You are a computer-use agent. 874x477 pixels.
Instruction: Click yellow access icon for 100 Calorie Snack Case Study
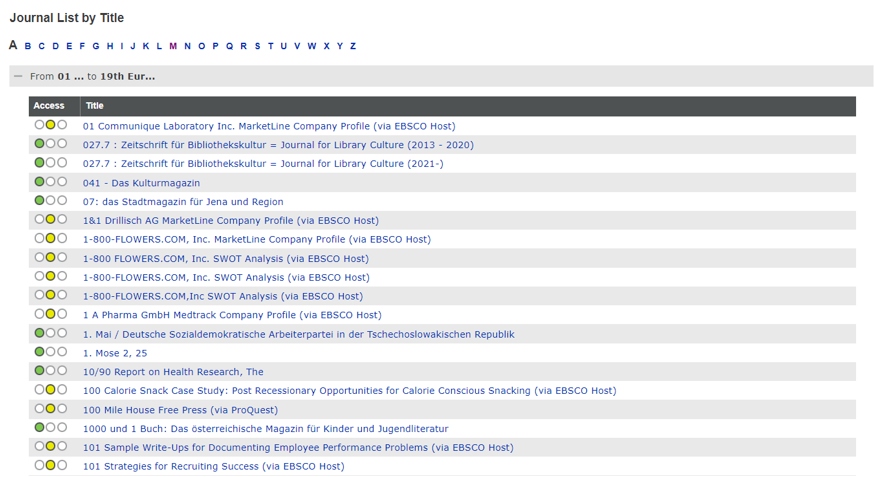click(50, 390)
